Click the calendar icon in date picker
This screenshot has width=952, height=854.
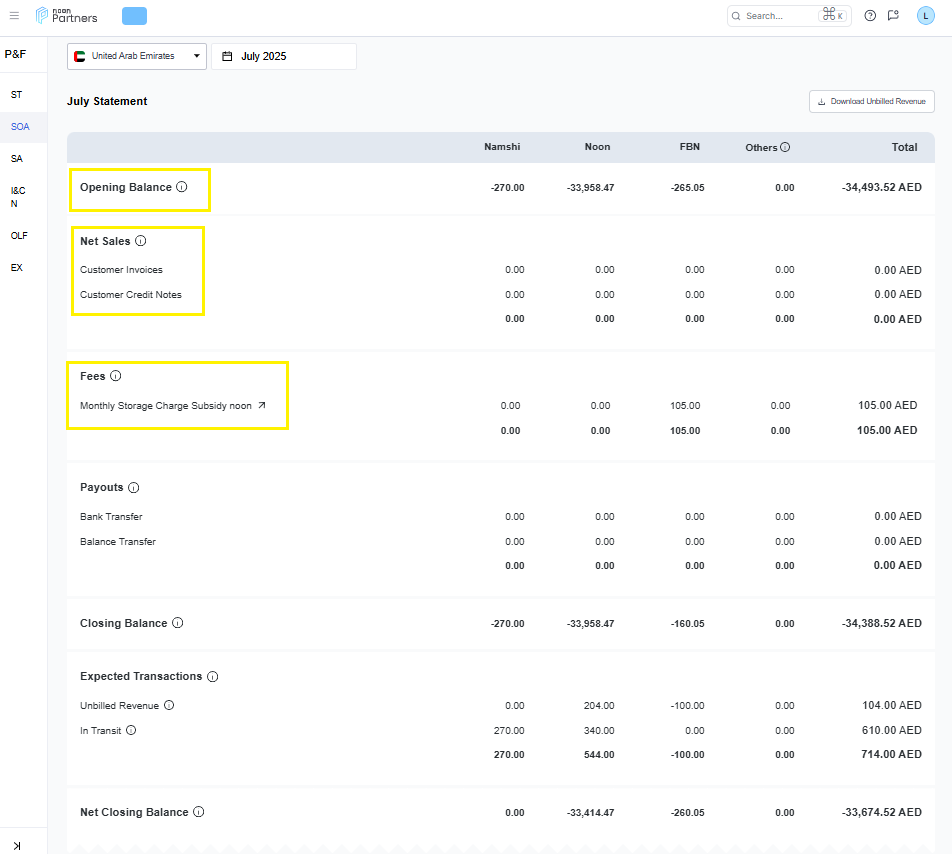(x=227, y=56)
